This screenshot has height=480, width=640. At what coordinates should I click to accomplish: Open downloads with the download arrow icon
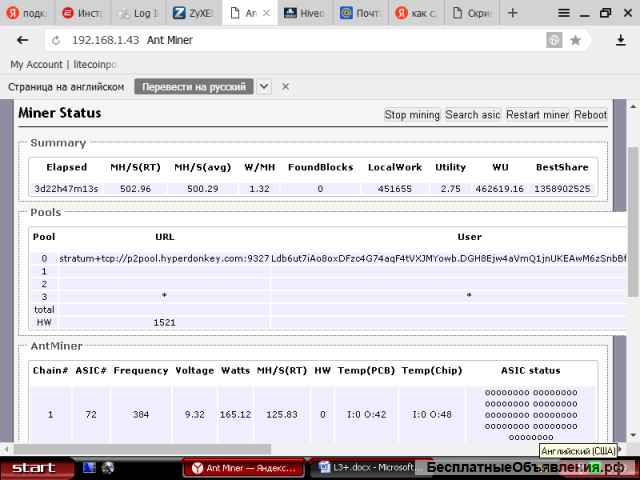pyautogui.click(x=621, y=40)
